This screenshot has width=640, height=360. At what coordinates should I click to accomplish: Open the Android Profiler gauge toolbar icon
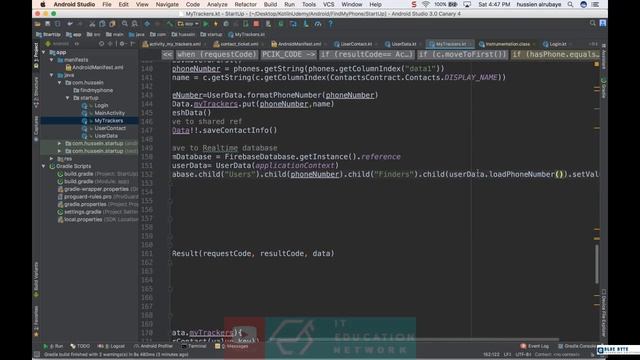pyautogui.click(x=318, y=24)
